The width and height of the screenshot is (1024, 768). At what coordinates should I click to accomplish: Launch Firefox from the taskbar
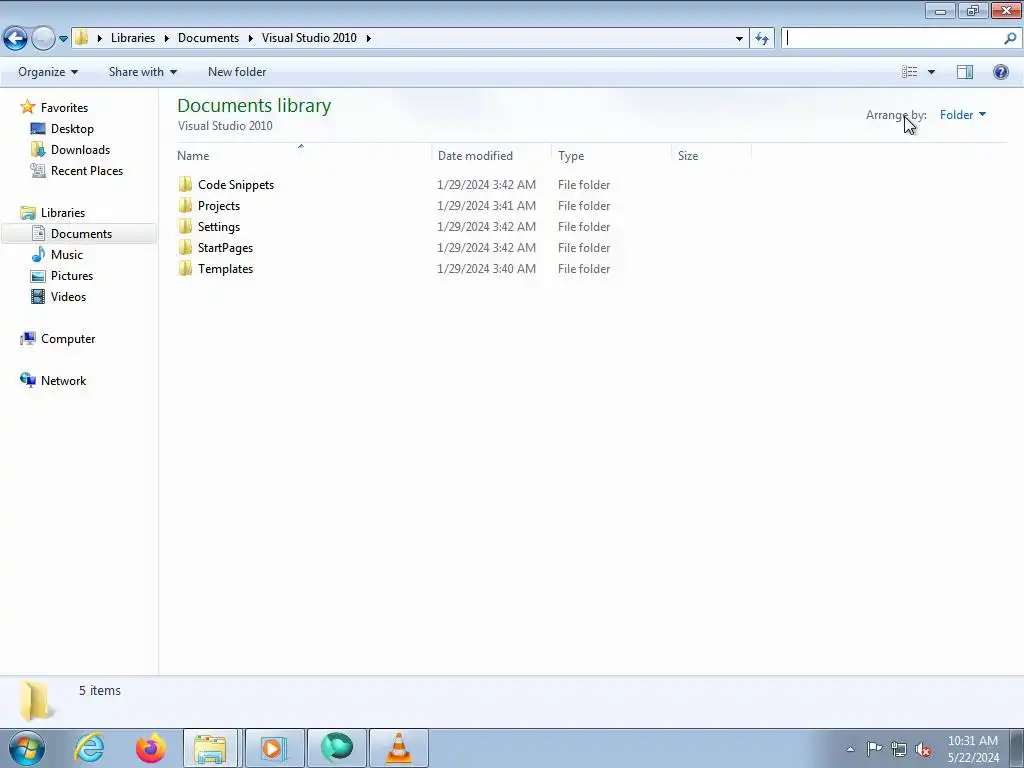150,748
